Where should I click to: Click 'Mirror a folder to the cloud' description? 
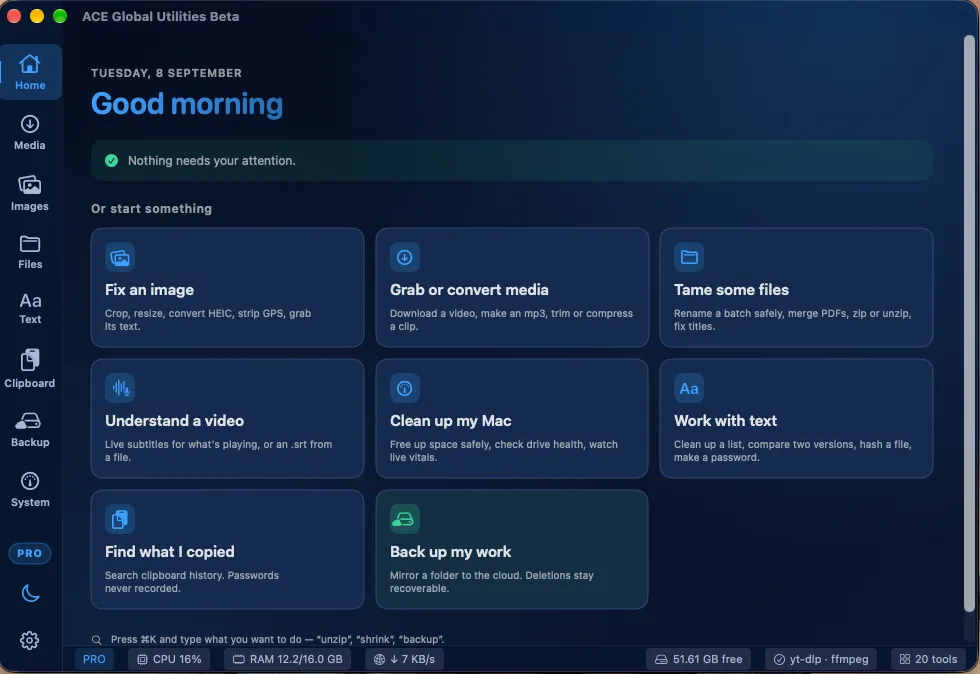492,581
